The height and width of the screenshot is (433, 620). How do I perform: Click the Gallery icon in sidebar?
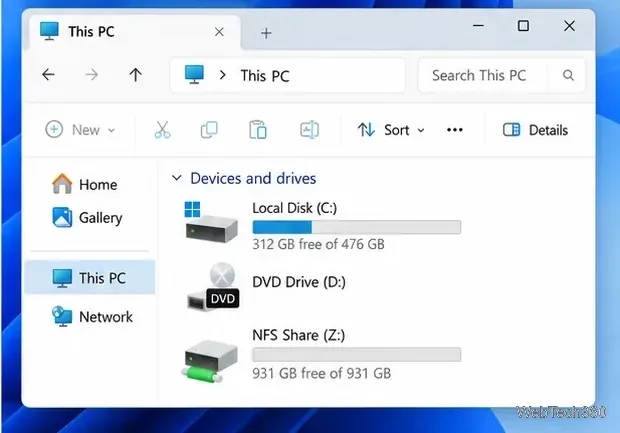[x=62, y=217]
